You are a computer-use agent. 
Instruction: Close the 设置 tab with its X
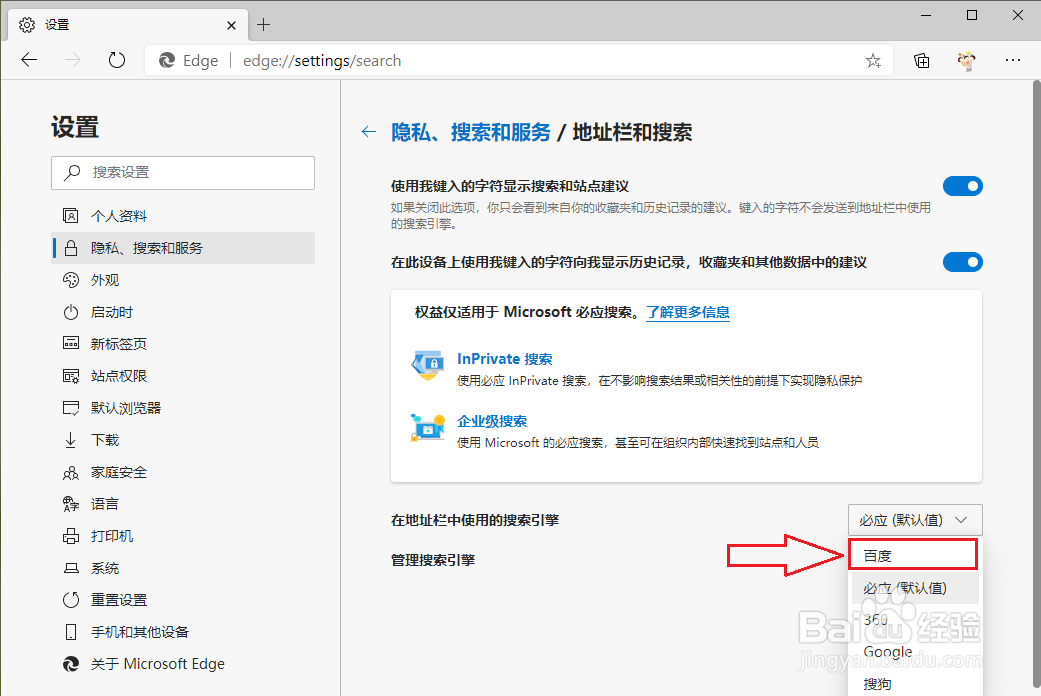click(x=231, y=25)
